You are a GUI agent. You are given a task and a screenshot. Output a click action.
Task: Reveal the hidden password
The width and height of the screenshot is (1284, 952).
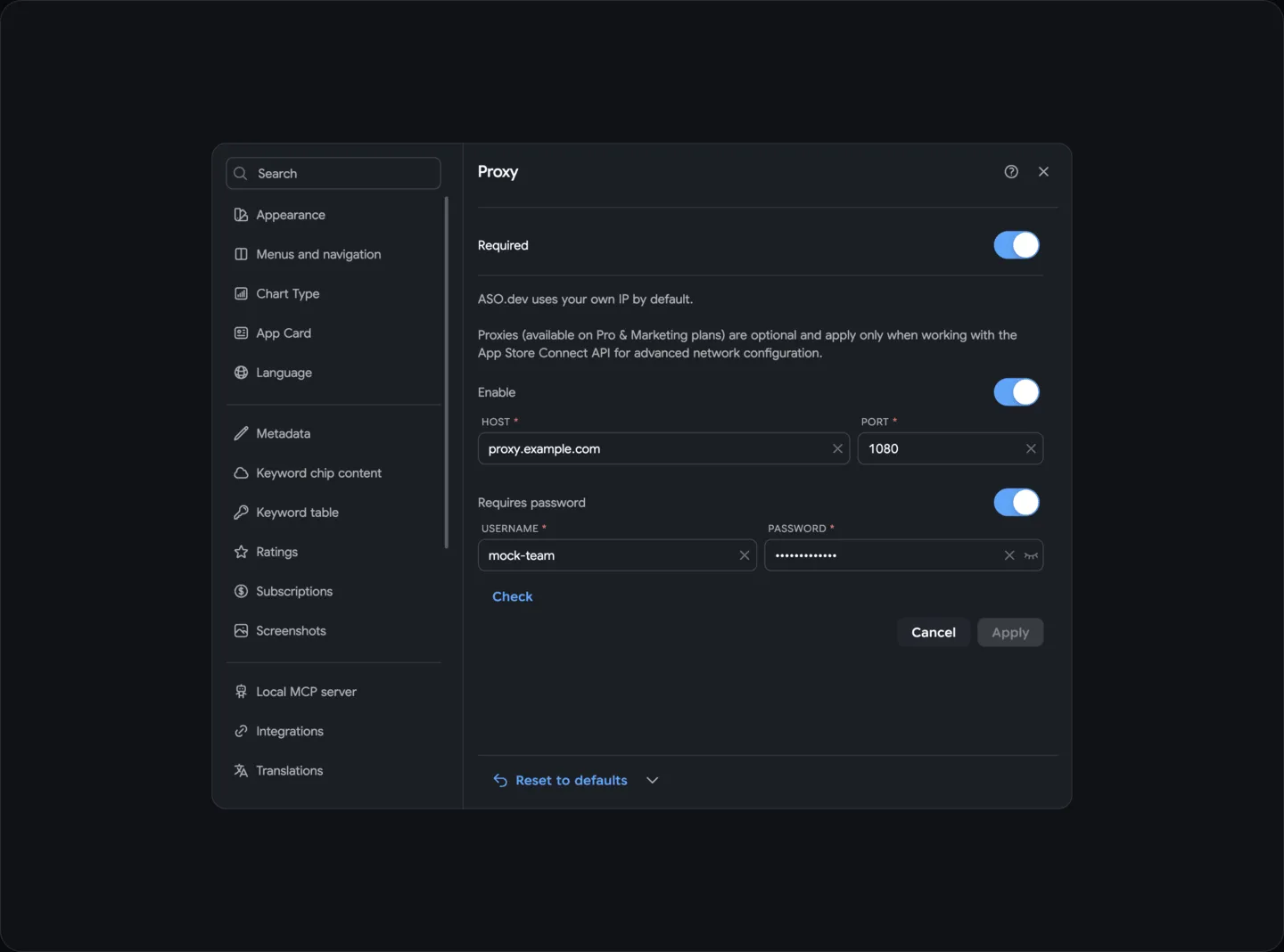(x=1031, y=555)
